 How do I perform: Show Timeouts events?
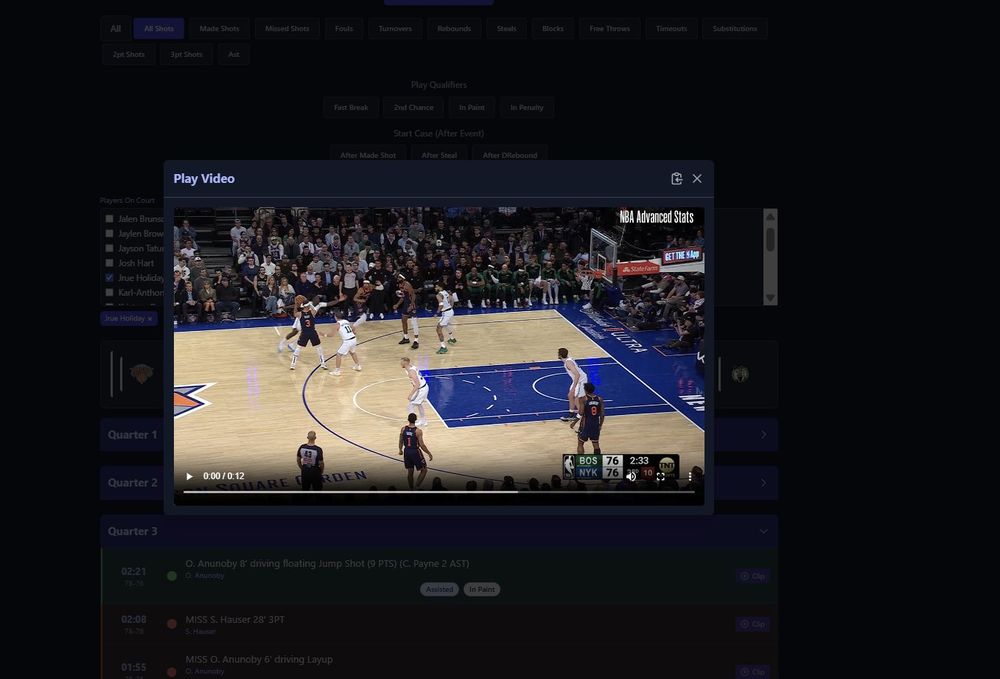pyautogui.click(x=672, y=29)
